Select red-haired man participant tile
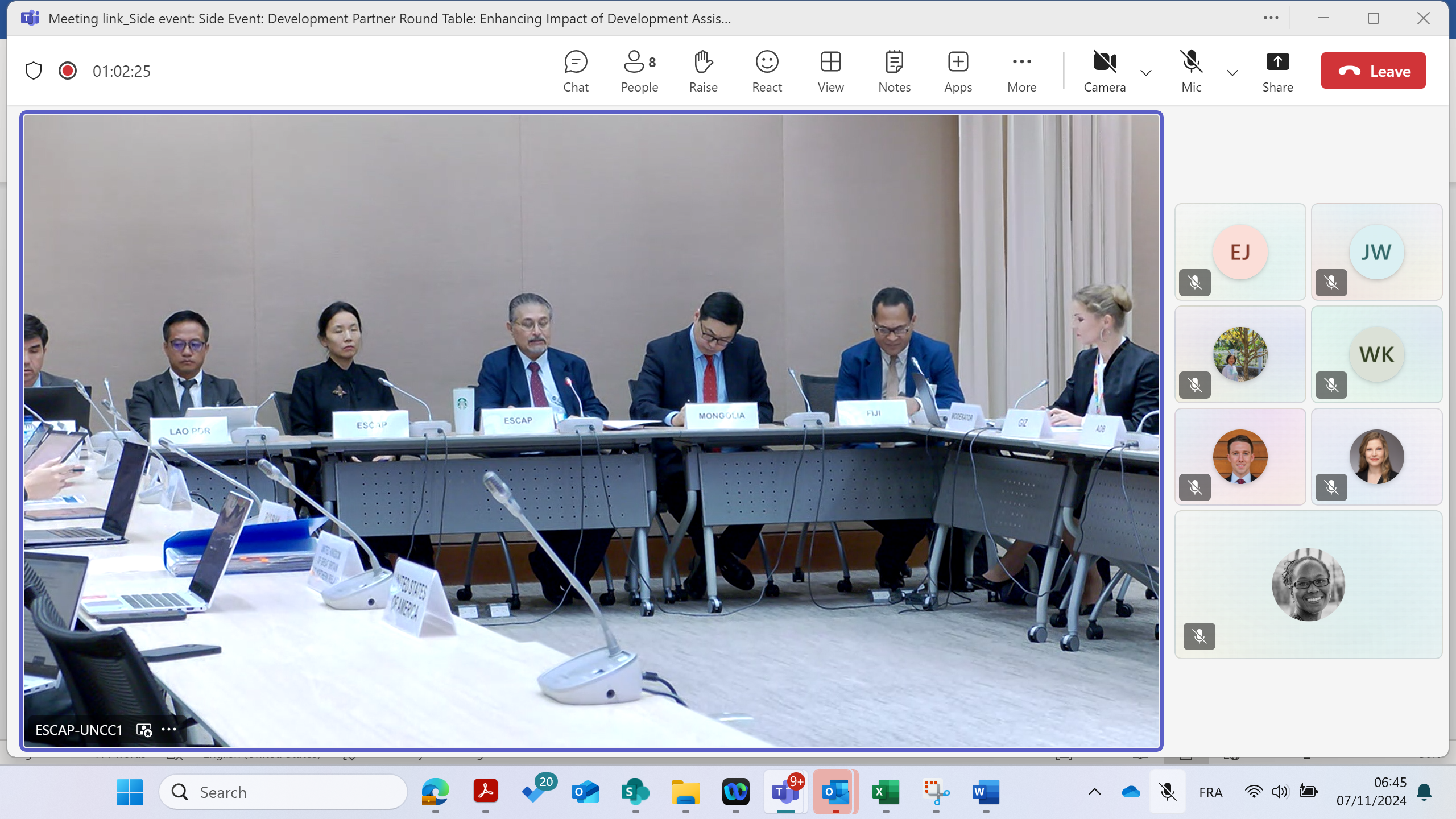Viewport: 1456px width, 819px height. (x=1240, y=457)
